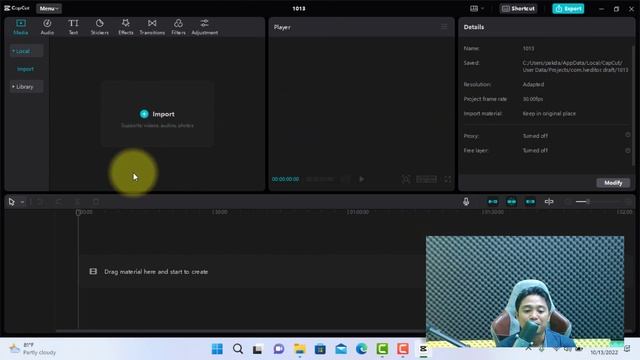Image resolution: width=640 pixels, height=360 pixels.
Task: Click the 'Drag material here' track area
Action: click(x=252, y=272)
